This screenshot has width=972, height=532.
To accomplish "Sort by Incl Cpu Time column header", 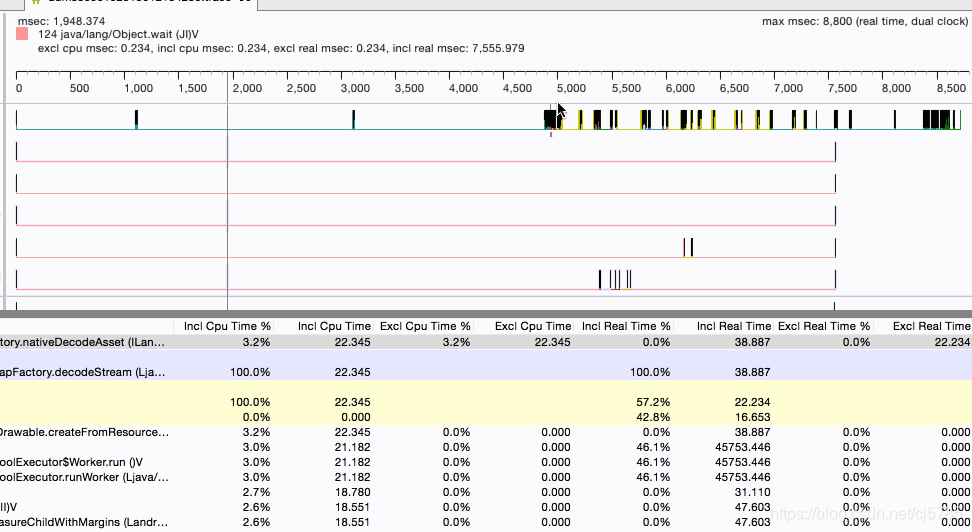I will (334, 326).
